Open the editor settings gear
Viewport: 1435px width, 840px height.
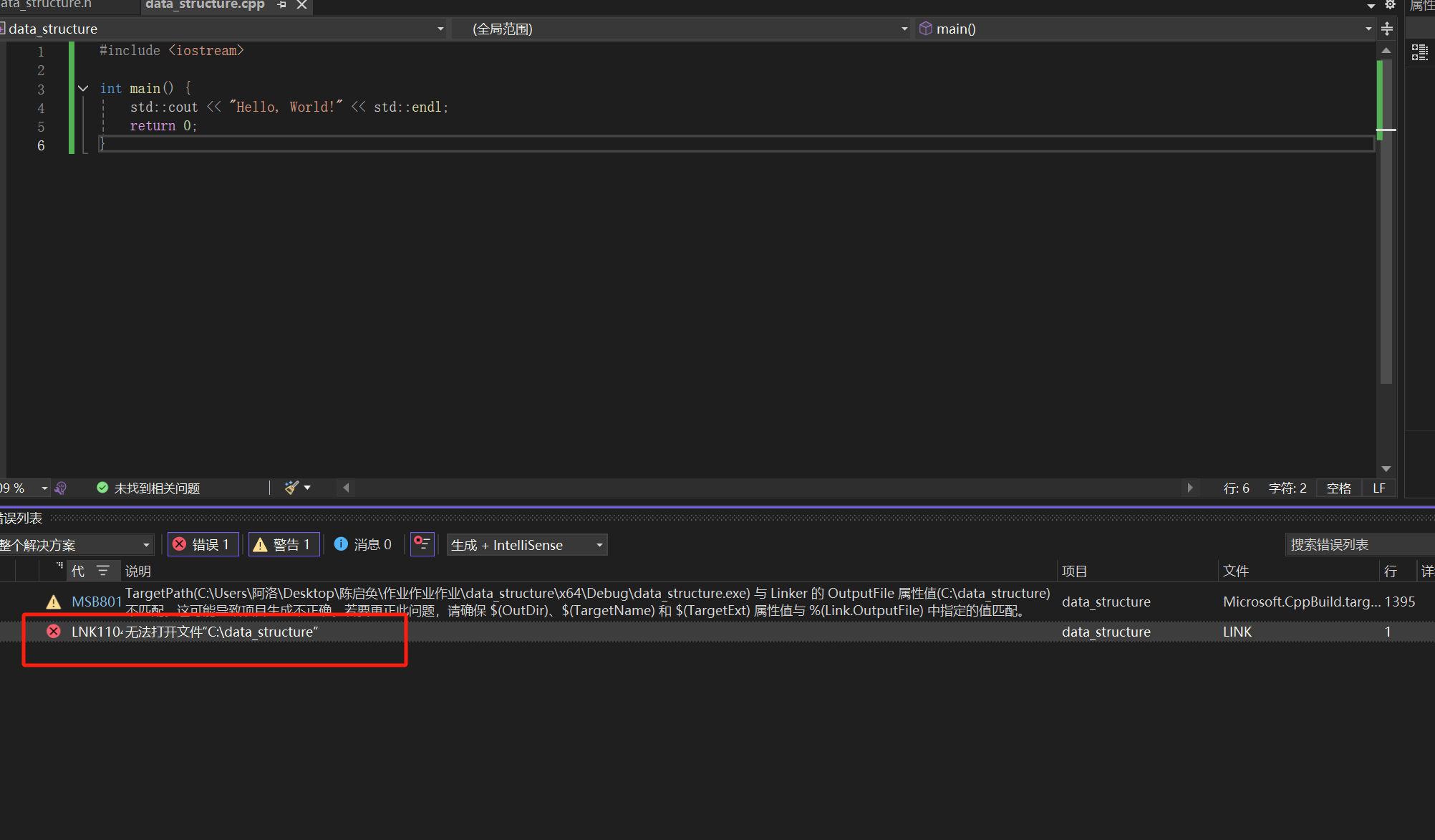(x=1390, y=5)
